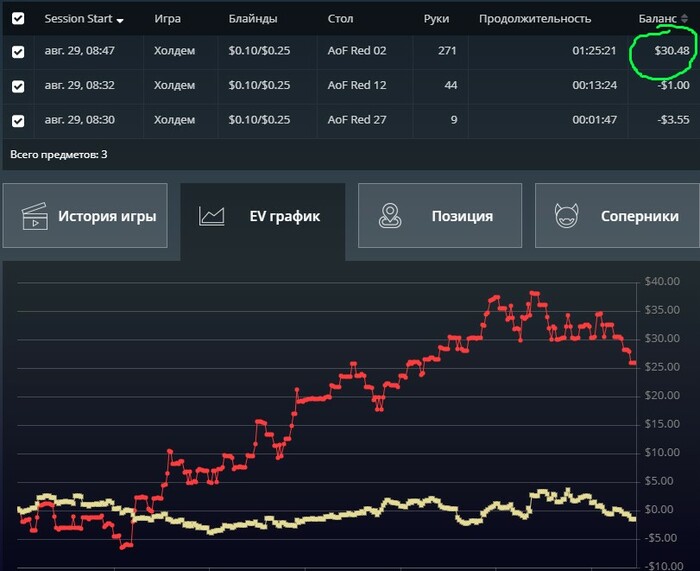This screenshot has width=700, height=571.
Task: Click the $30.48 balance value
Action: 672,51
